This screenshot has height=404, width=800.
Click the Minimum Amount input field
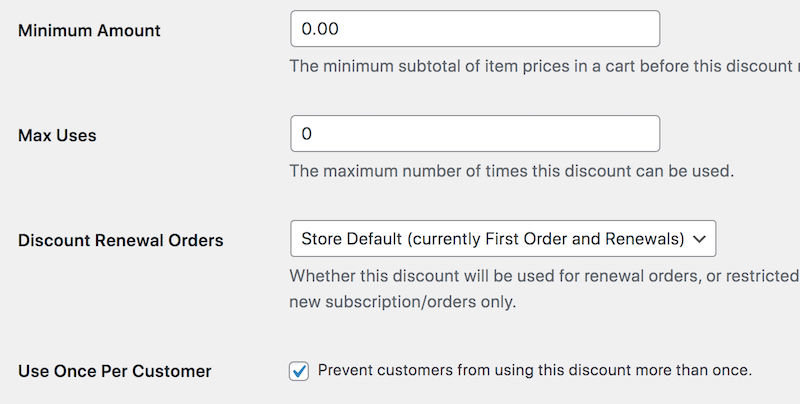pyautogui.click(x=474, y=29)
